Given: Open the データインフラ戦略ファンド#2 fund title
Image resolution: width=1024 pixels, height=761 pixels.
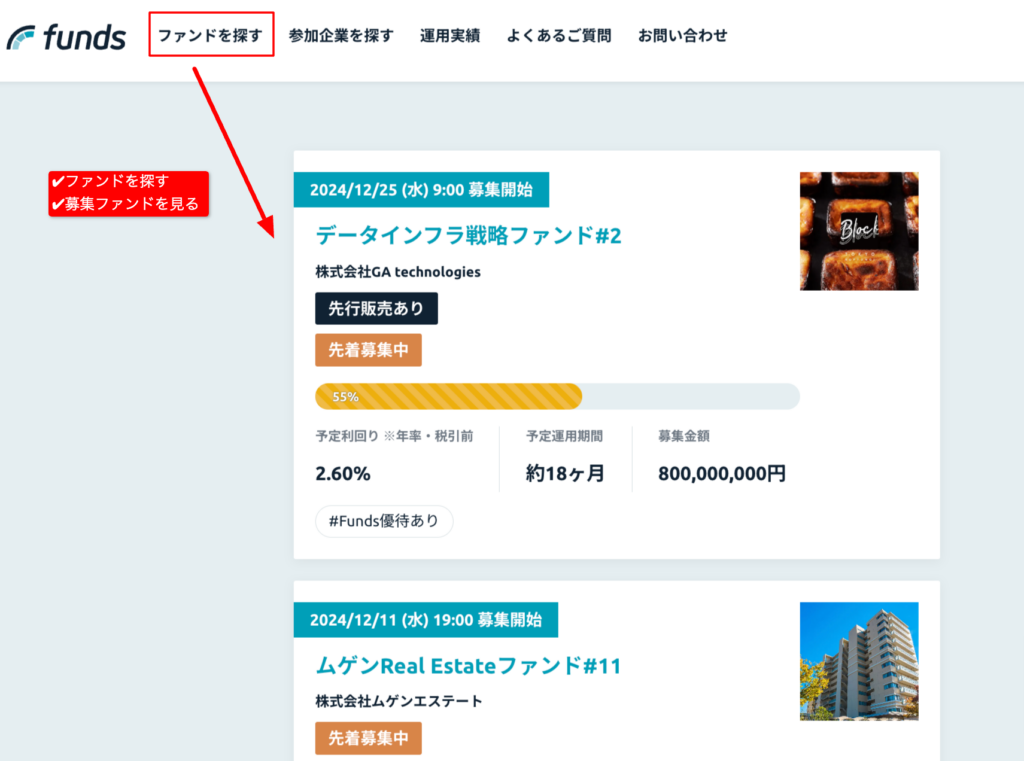Looking at the screenshot, I should [x=468, y=235].
